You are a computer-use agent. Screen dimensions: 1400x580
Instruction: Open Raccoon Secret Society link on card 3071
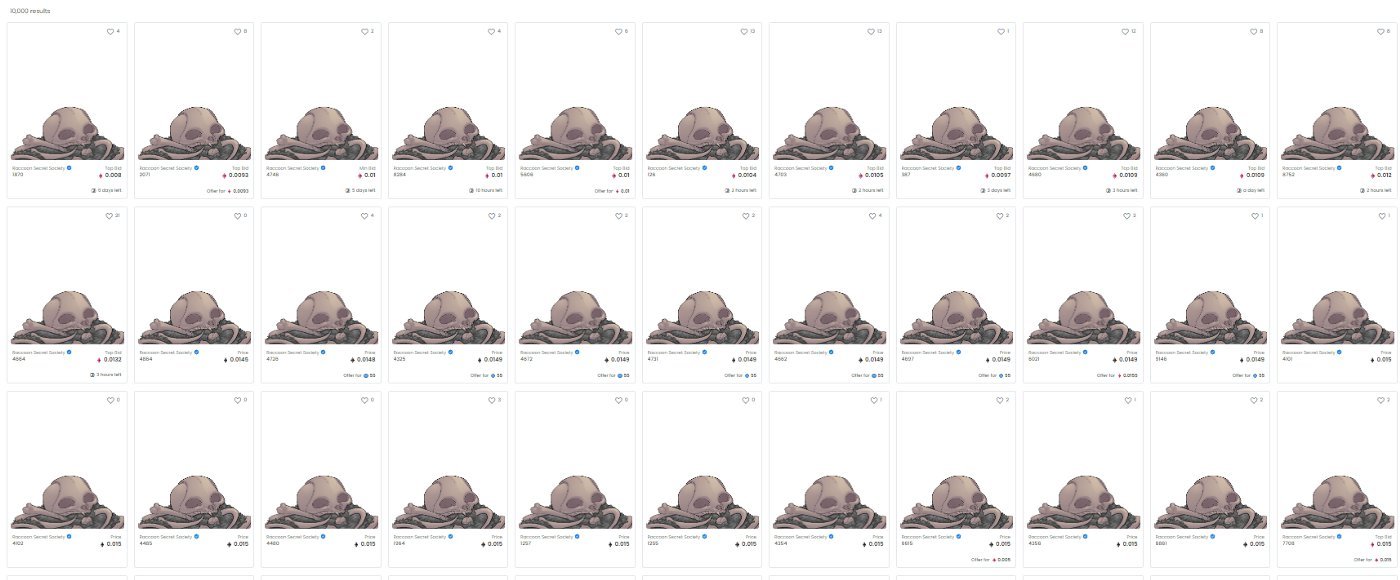(165, 168)
